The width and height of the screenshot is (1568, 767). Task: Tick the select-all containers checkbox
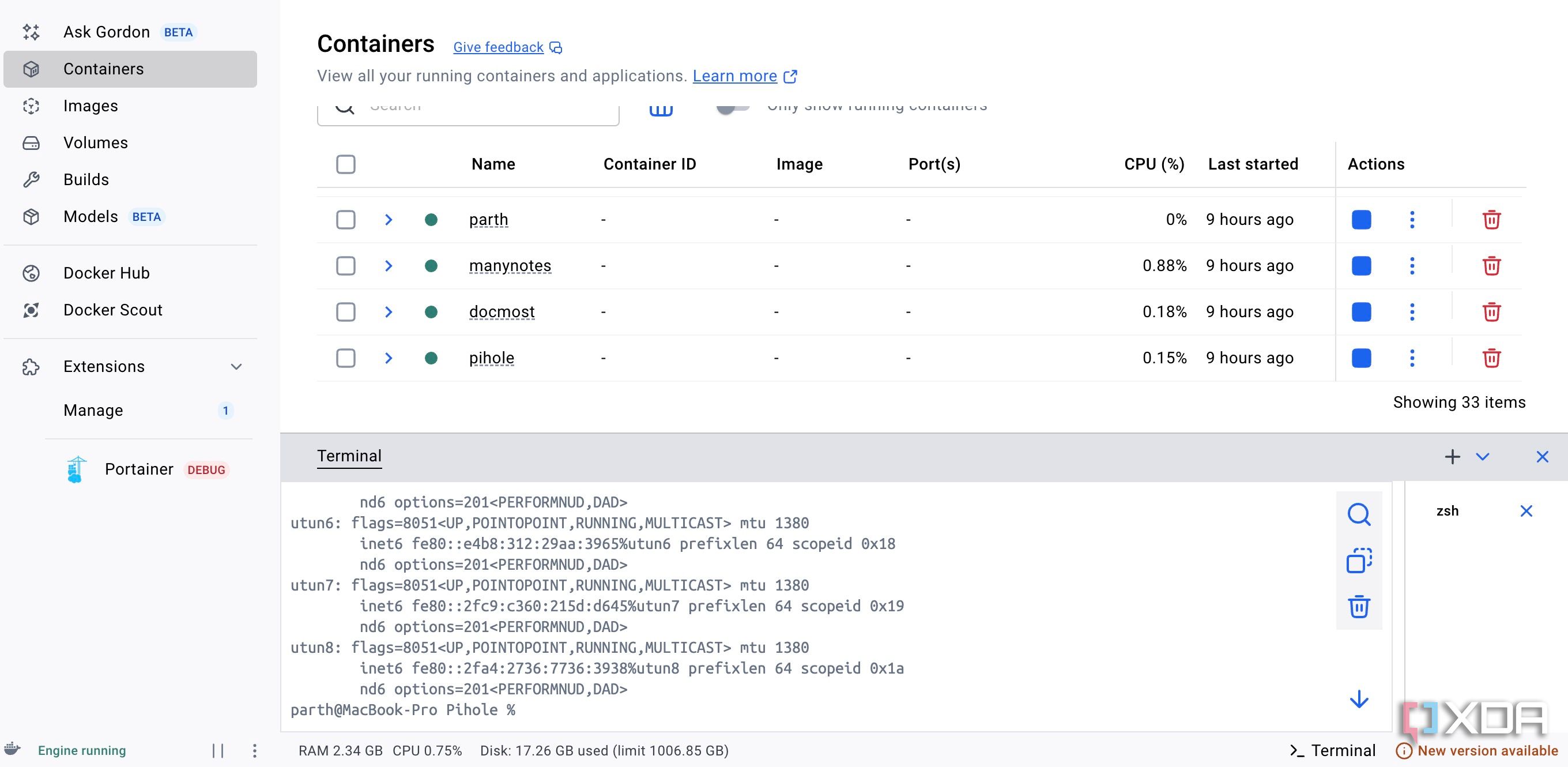[346, 164]
